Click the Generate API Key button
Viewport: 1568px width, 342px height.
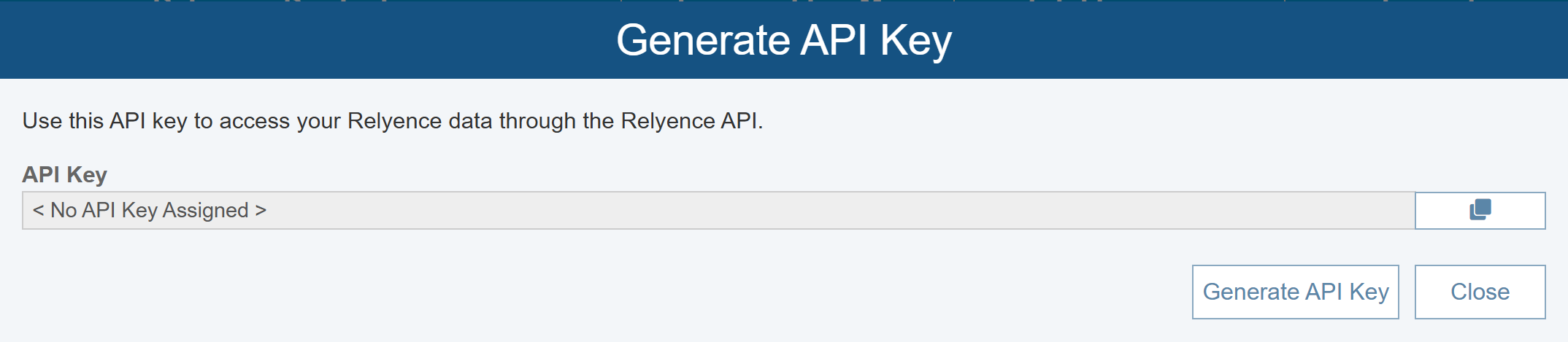1295,292
